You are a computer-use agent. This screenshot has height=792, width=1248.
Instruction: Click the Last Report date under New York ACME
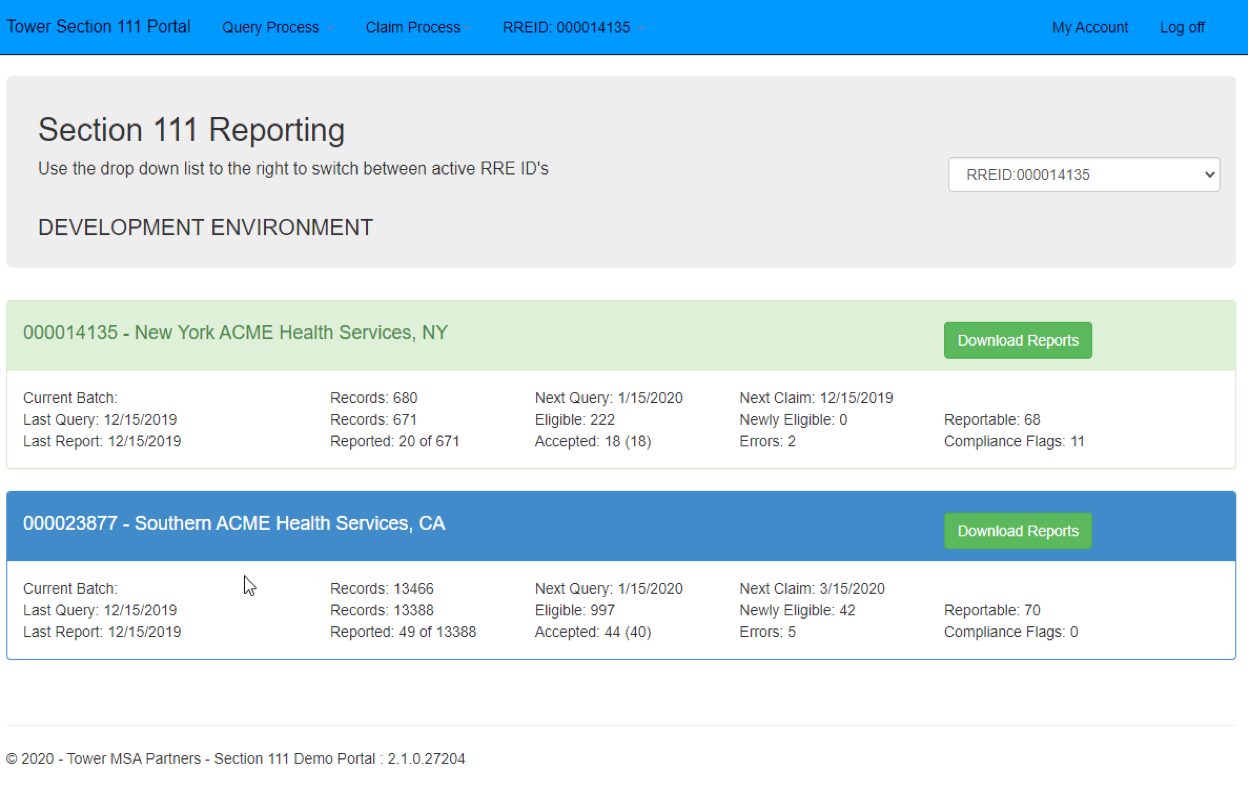click(x=103, y=440)
